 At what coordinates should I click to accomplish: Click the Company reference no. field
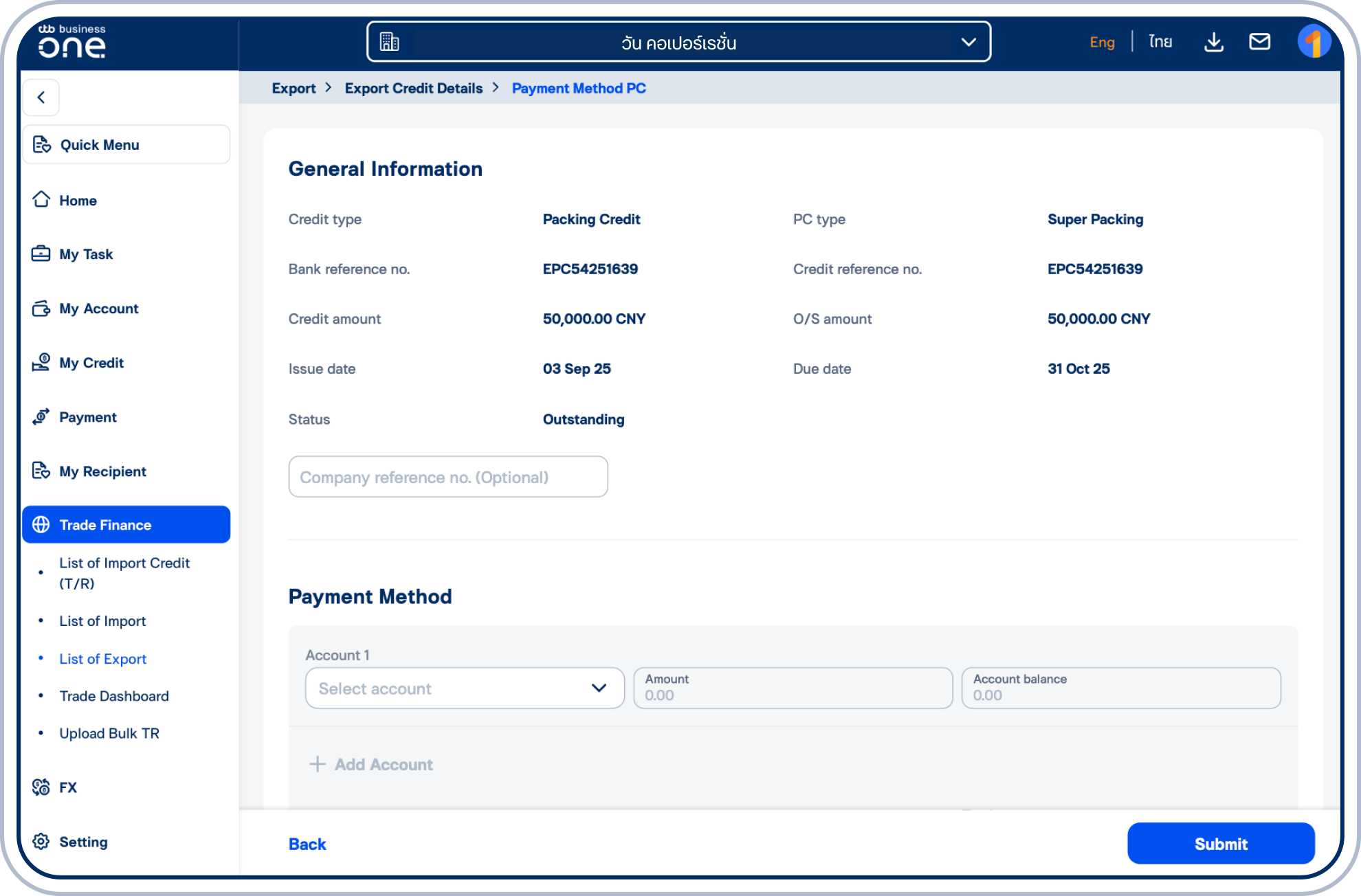pyautogui.click(x=448, y=477)
